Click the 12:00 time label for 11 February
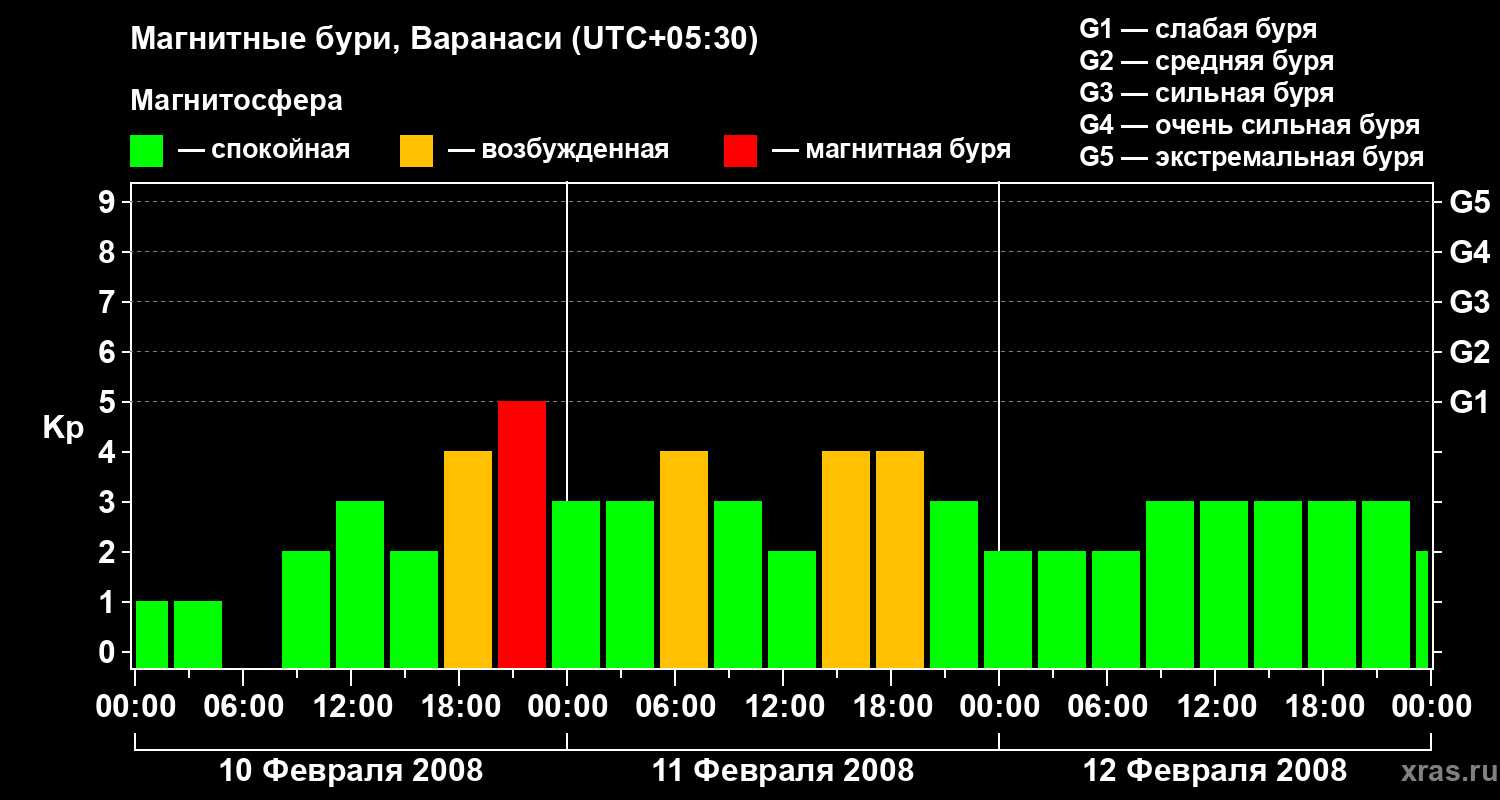The width and height of the screenshot is (1500, 800). [x=783, y=707]
